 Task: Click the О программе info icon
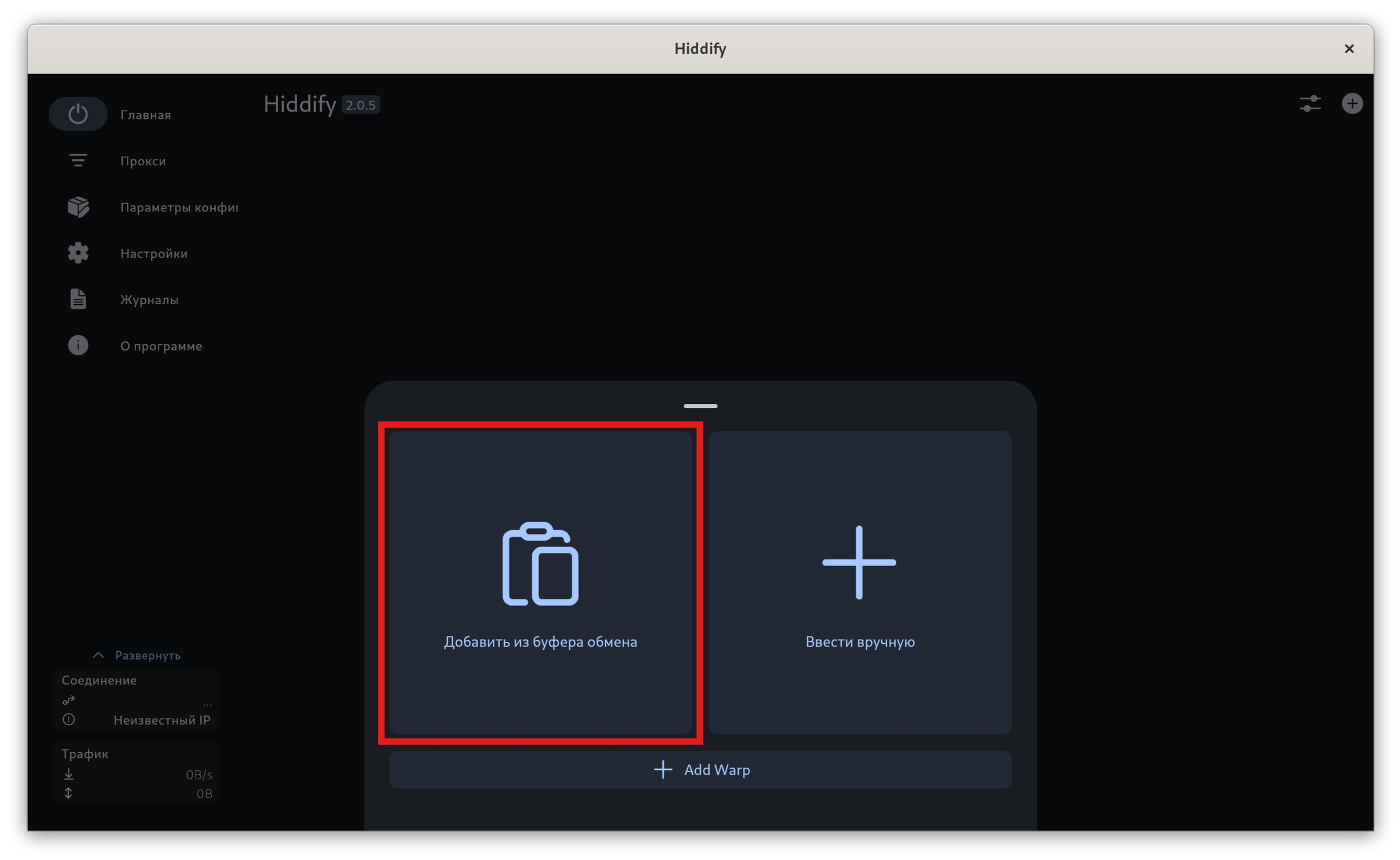[78, 345]
